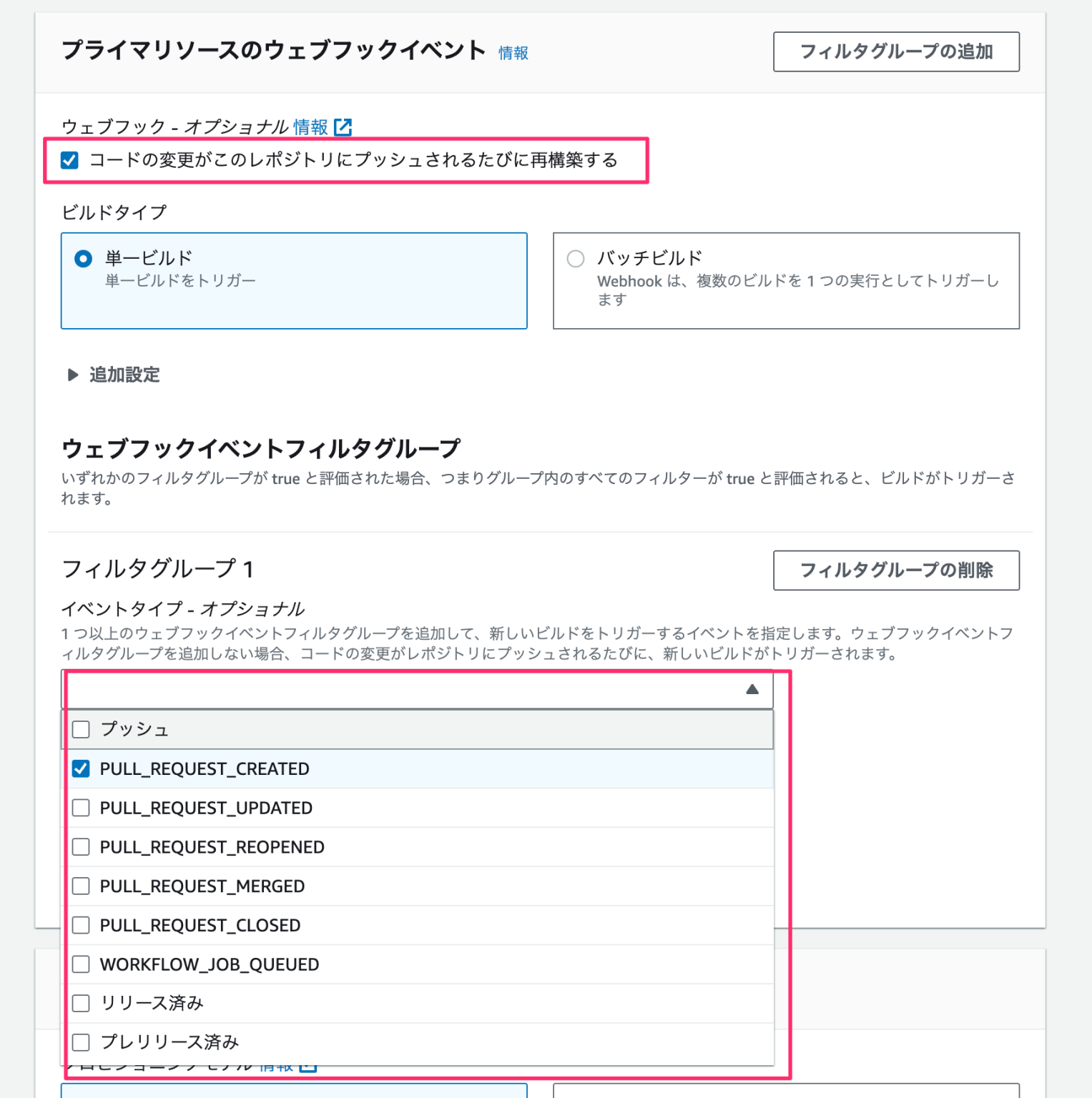The width and height of the screenshot is (1092, 1098).
Task: Select the リリース済み event
Action: point(81,1003)
